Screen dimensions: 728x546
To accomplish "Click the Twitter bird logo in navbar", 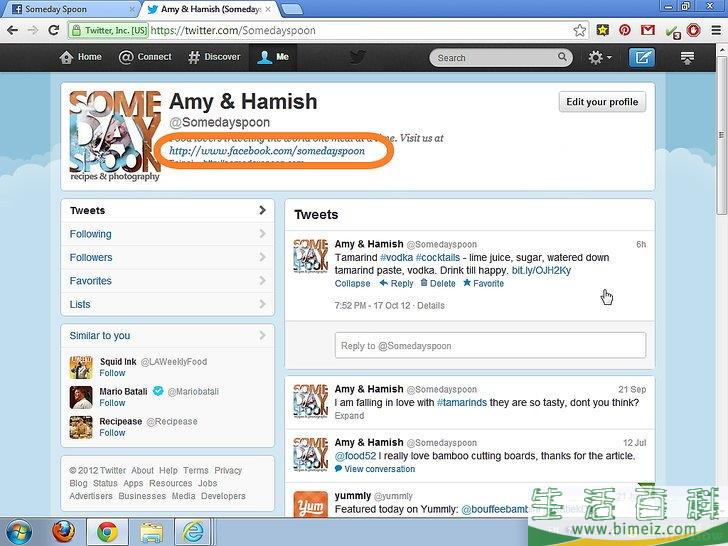I will pyautogui.click(x=358, y=57).
